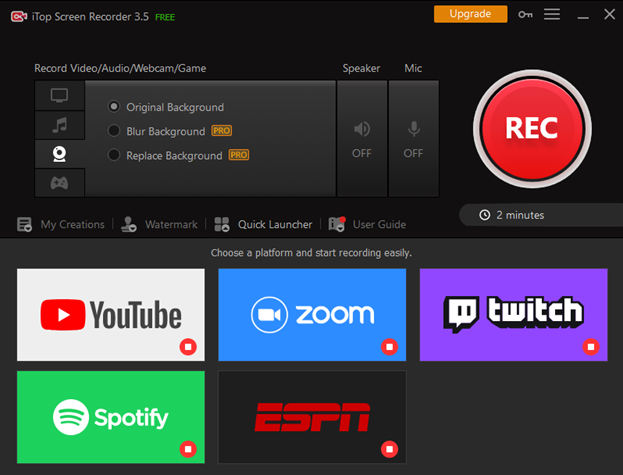Screen dimensions: 623x475
Task: Select the audio-only recording music note icon
Action: 60,125
